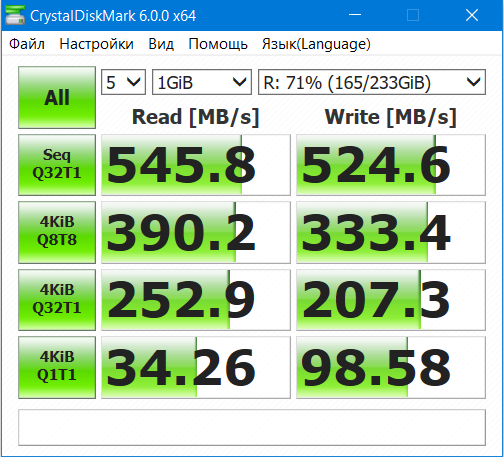504x457 pixels.
Task: Minimize the CrystalDiskMark window
Action: coord(355,15)
